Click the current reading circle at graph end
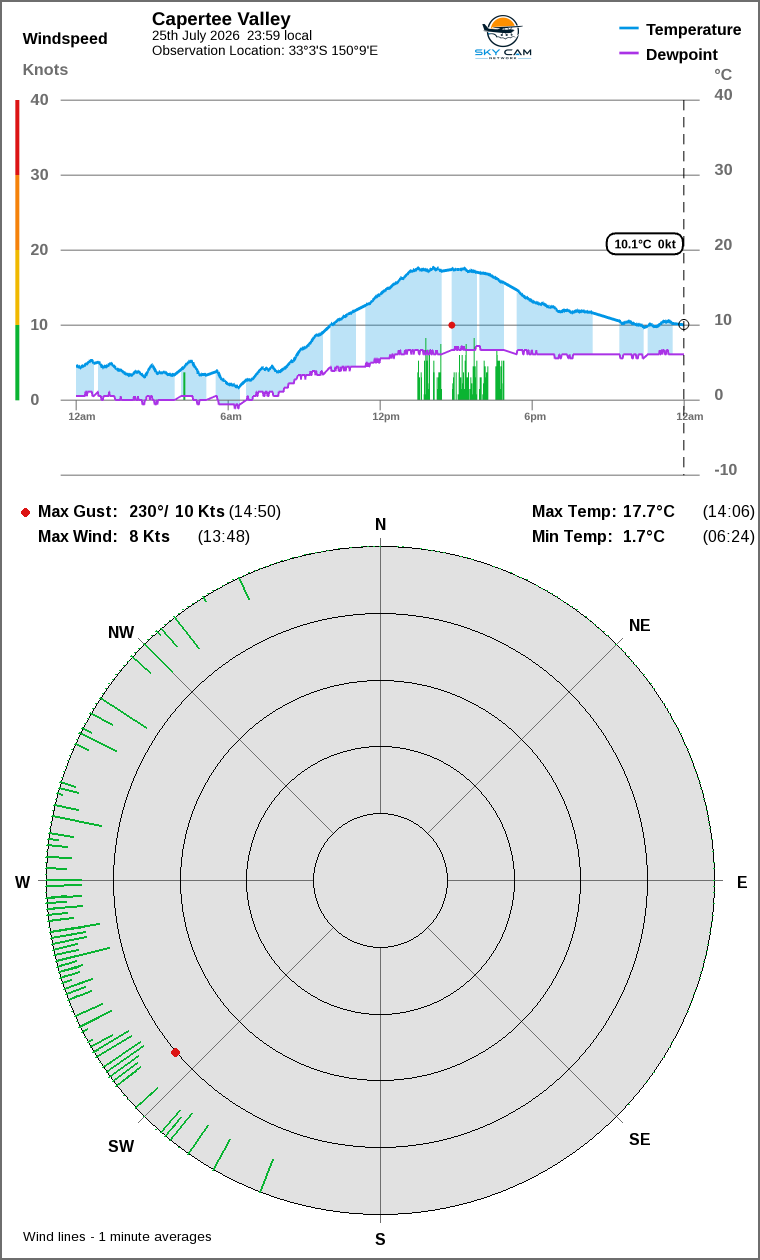Viewport: 760px width, 1260px height. (x=684, y=324)
